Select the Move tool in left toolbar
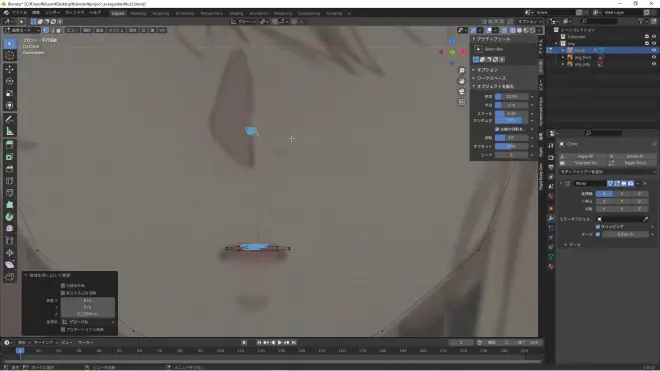The width and height of the screenshot is (660, 371). click(x=10, y=69)
